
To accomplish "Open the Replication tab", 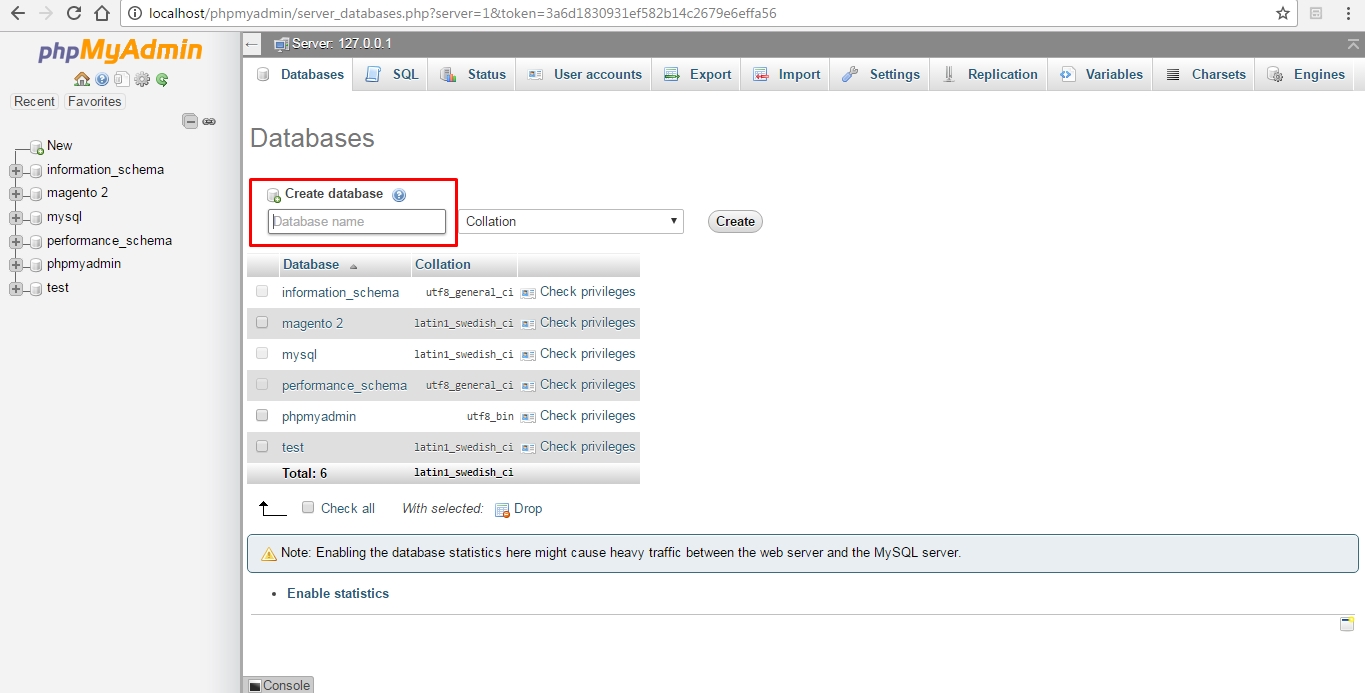I will 989,74.
